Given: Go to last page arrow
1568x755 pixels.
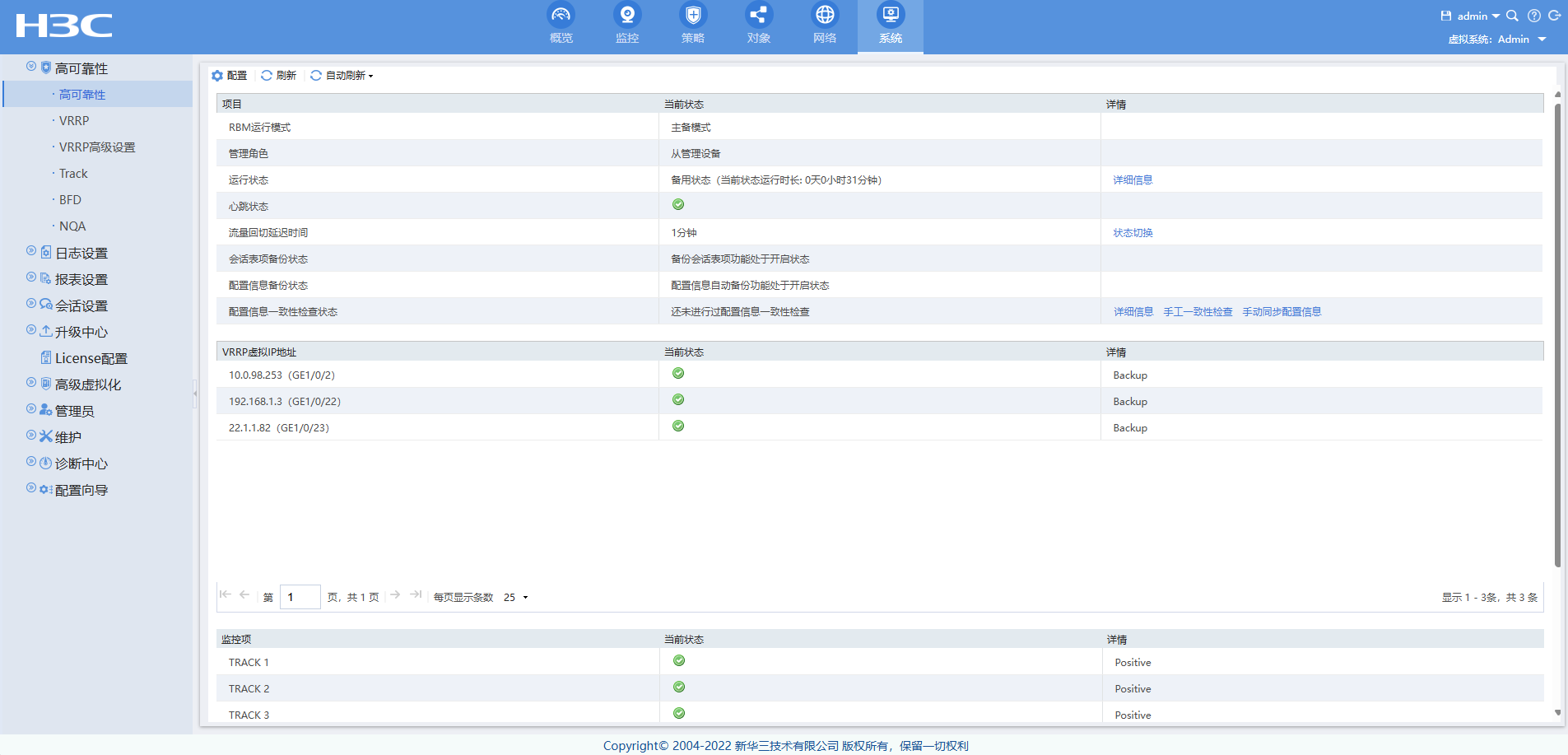Looking at the screenshot, I should pyautogui.click(x=416, y=594).
